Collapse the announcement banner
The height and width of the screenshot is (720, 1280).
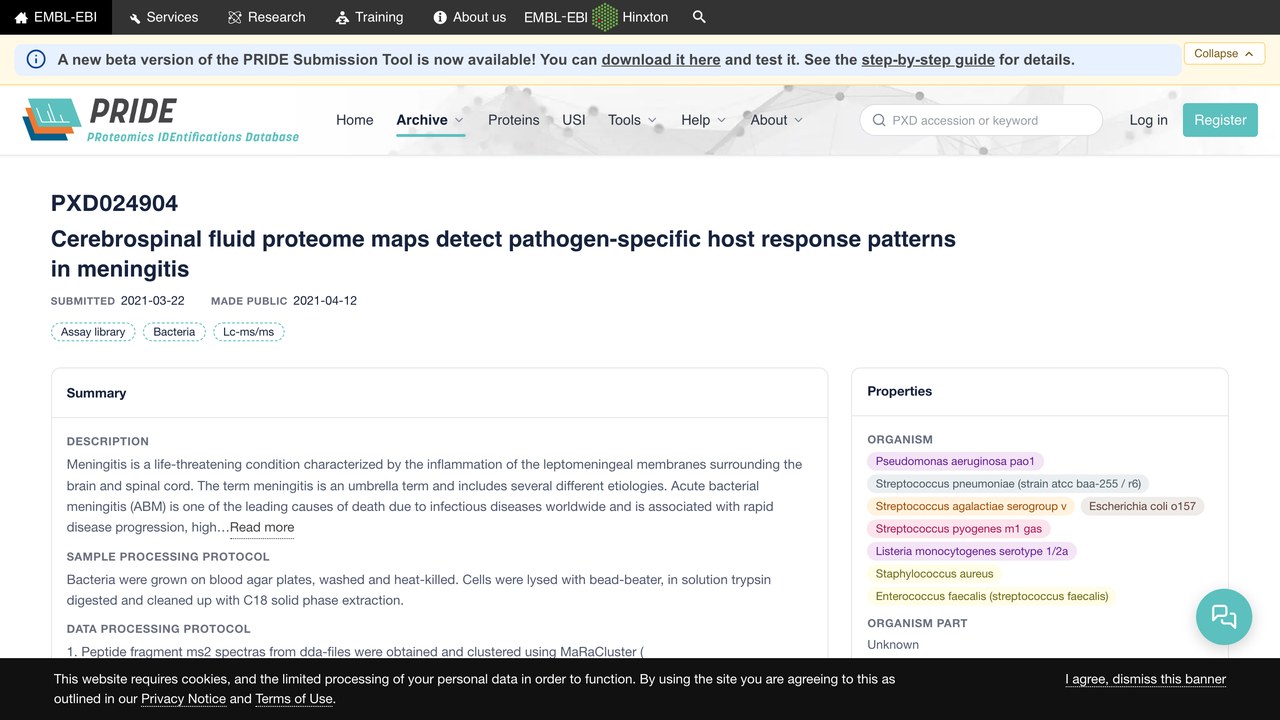coord(1224,53)
